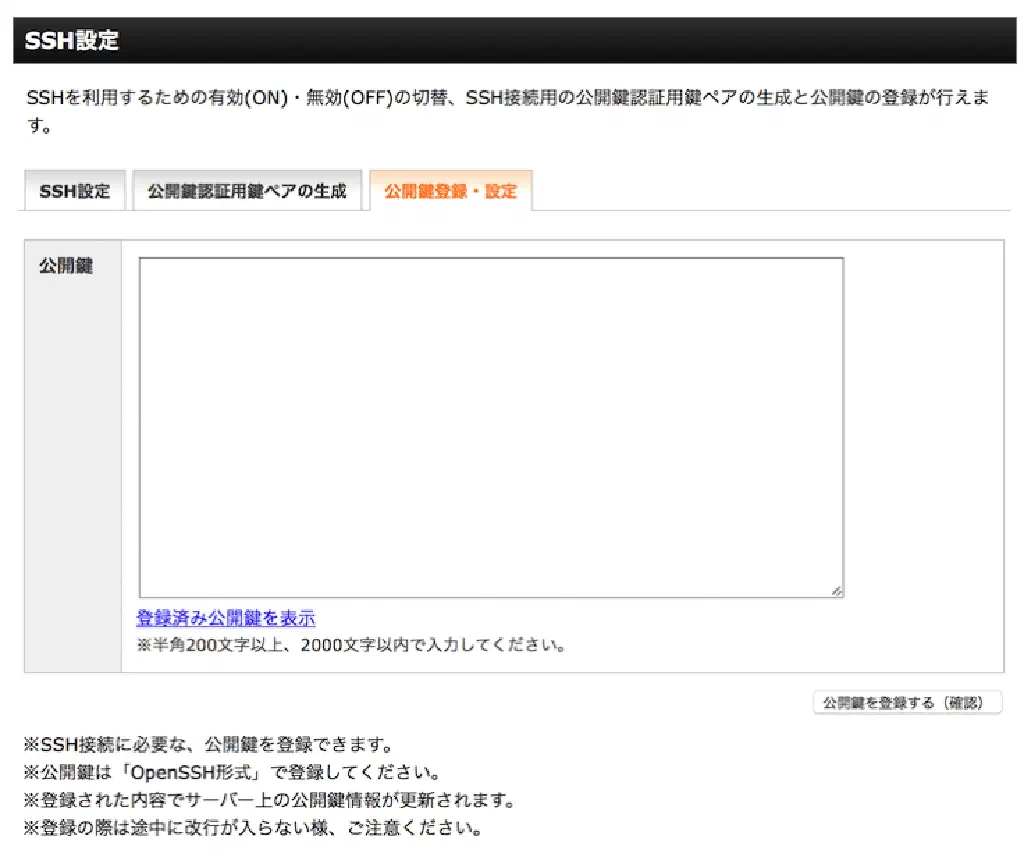Click inside the 公開鍵 text area
The height and width of the screenshot is (857, 1024).
pos(490,427)
